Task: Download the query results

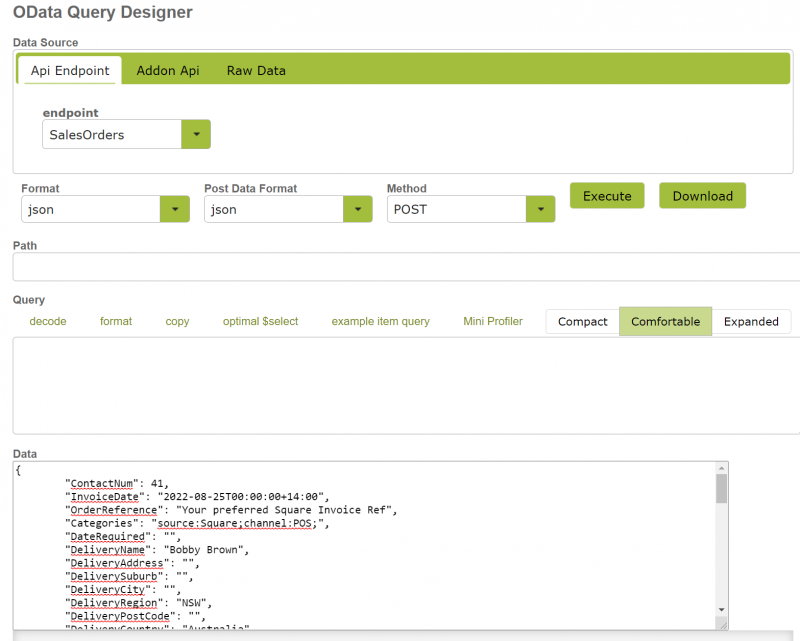Action: coord(702,196)
